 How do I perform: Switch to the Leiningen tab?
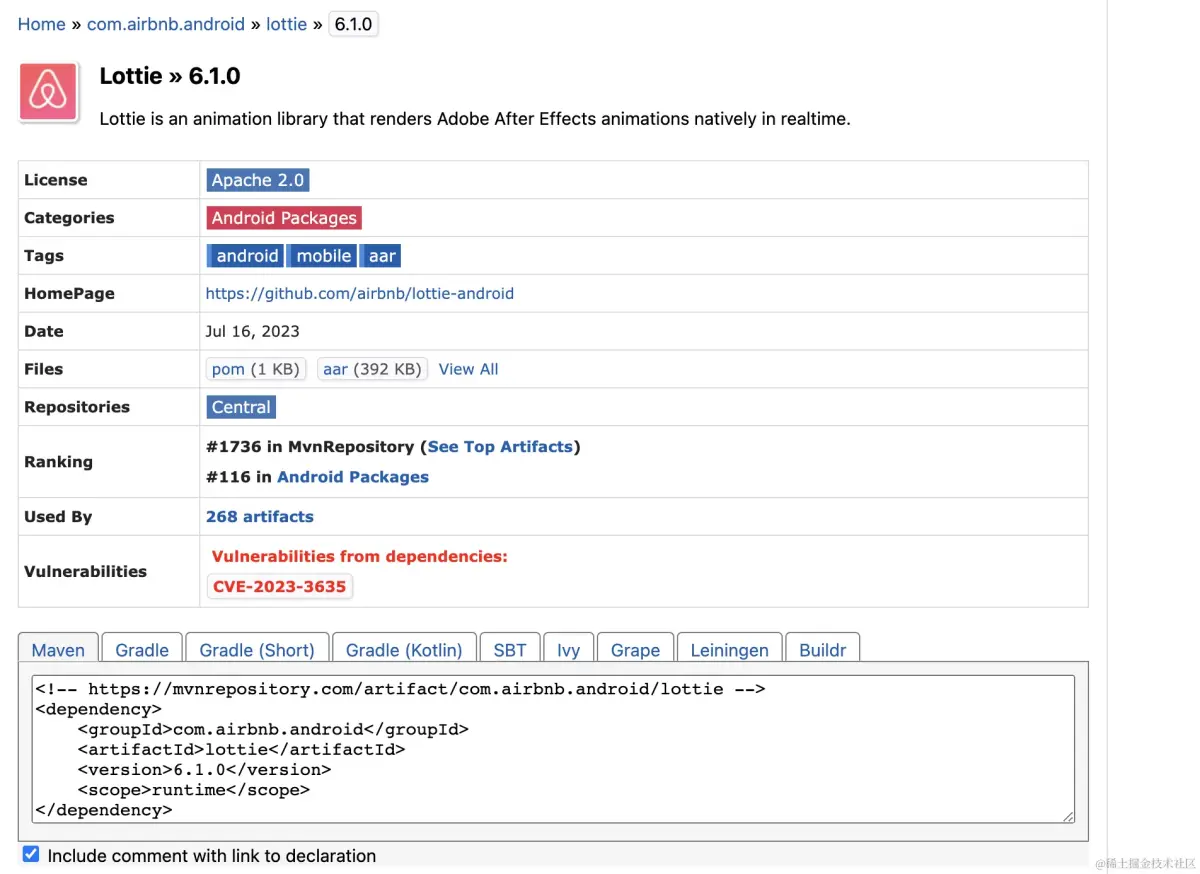tap(730, 649)
